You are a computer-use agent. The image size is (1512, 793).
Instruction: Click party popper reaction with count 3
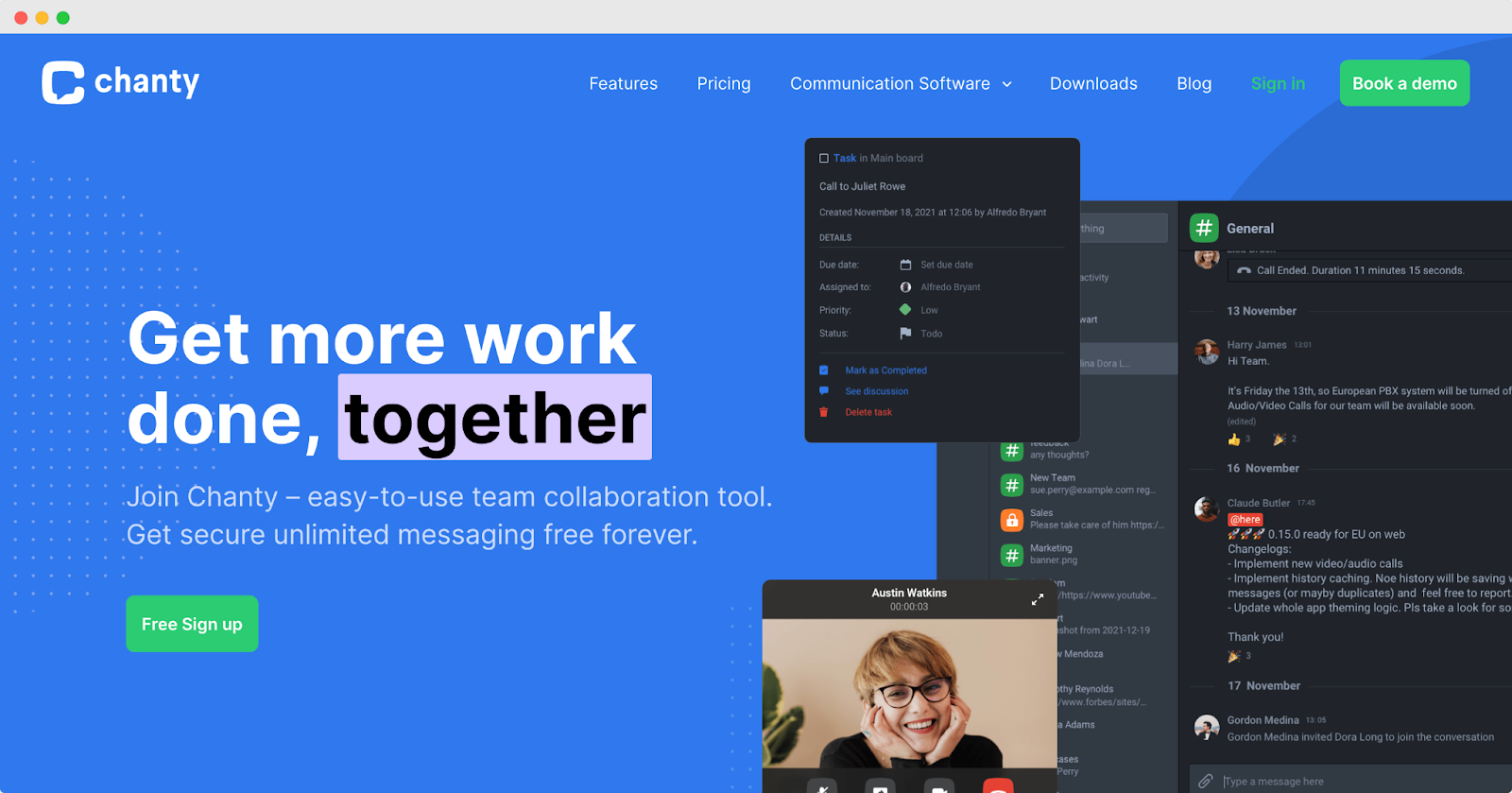[1234, 656]
